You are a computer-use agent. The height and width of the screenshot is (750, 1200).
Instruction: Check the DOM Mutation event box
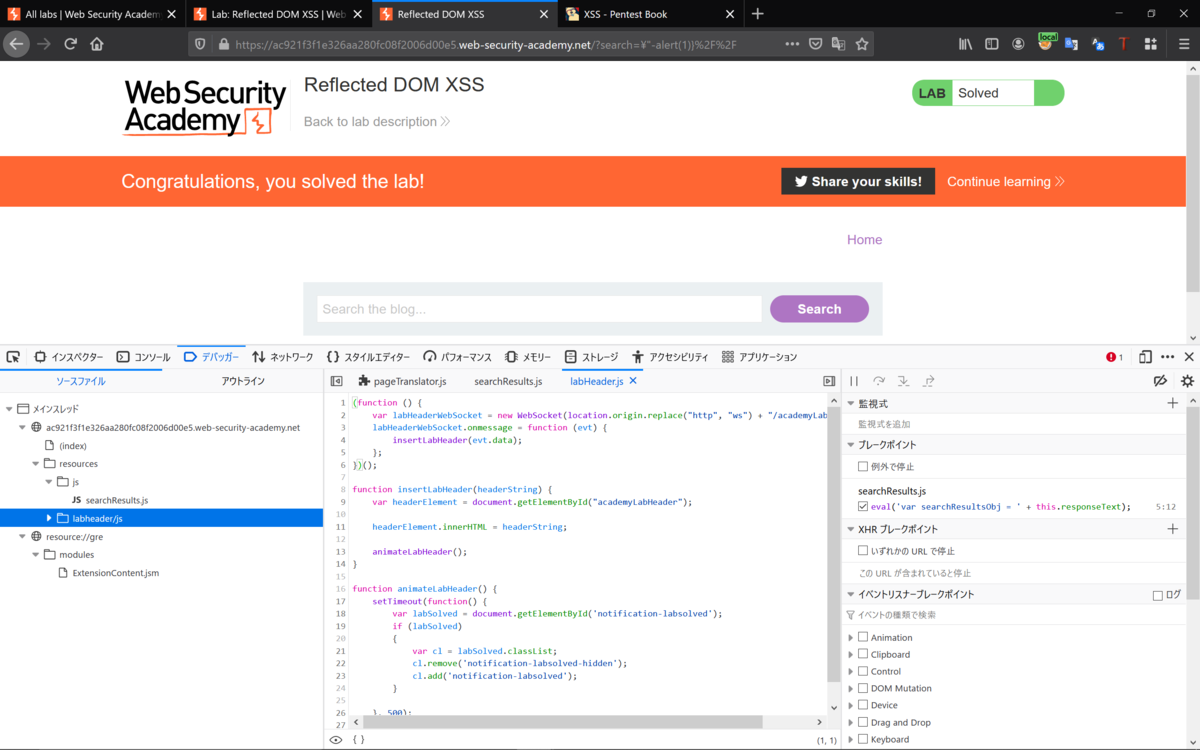863,688
